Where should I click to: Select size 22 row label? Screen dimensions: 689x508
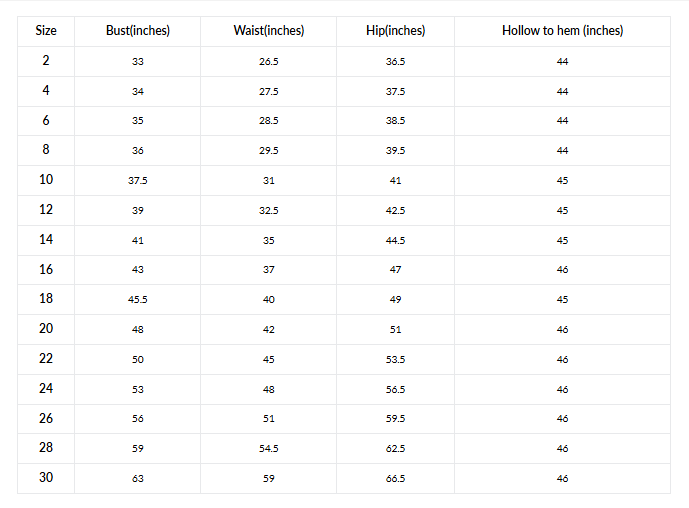click(46, 358)
